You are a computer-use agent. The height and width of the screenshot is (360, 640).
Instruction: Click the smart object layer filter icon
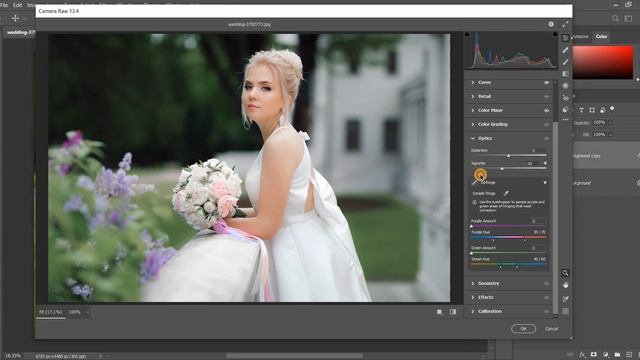pos(602,110)
